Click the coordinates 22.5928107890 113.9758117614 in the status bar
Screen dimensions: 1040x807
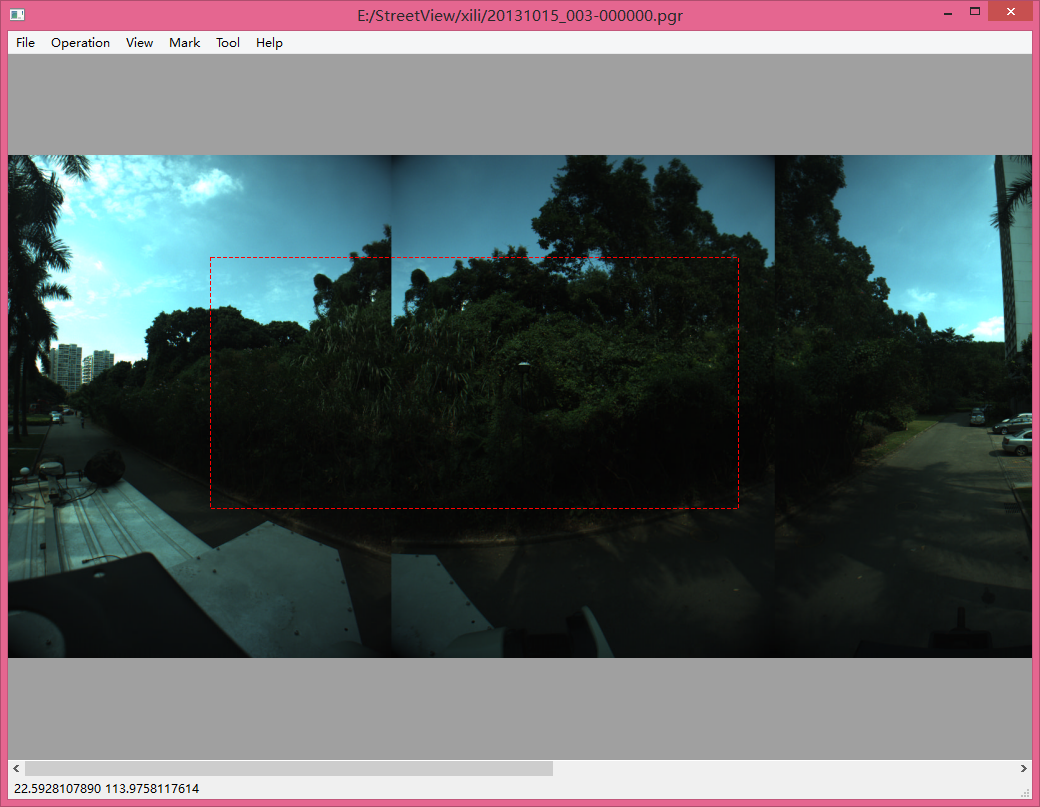pos(106,788)
